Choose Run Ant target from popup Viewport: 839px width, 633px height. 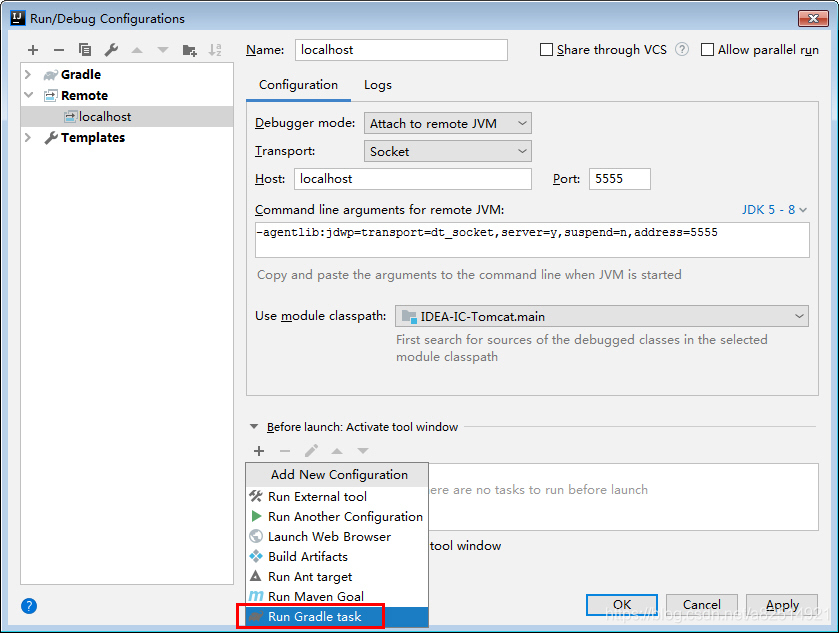(x=337, y=576)
